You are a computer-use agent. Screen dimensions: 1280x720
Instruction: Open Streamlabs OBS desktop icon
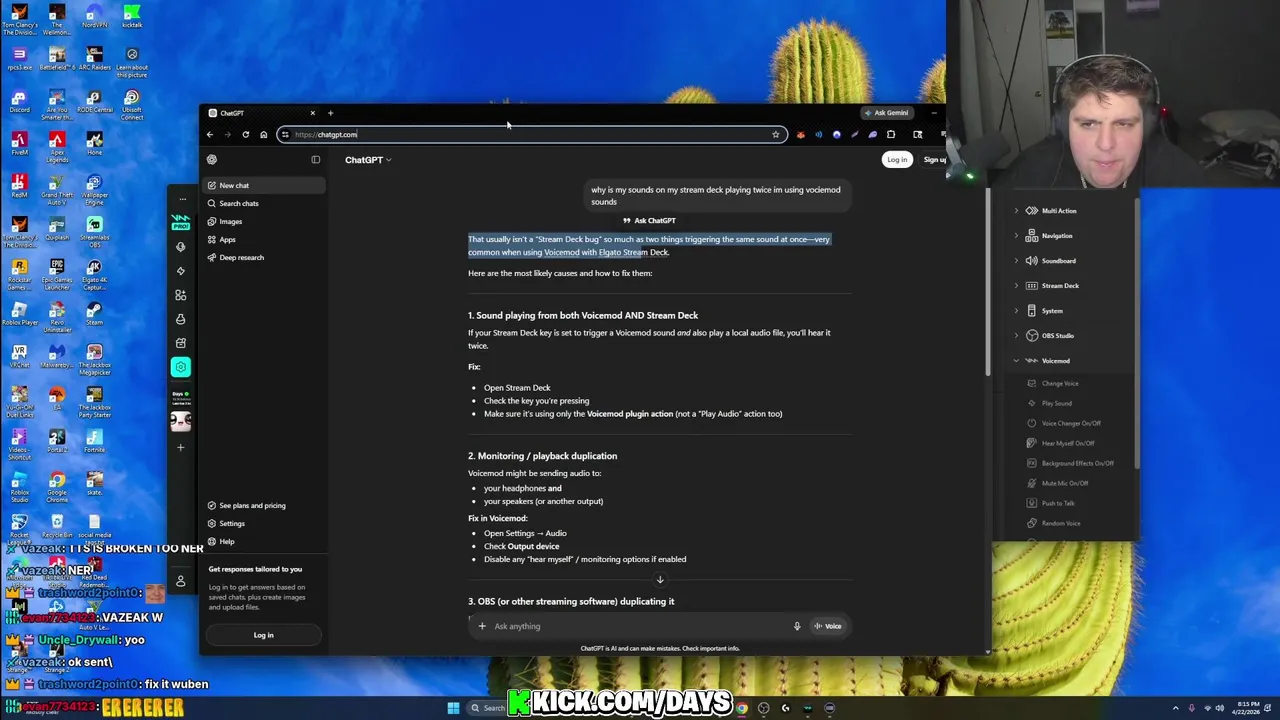94,228
